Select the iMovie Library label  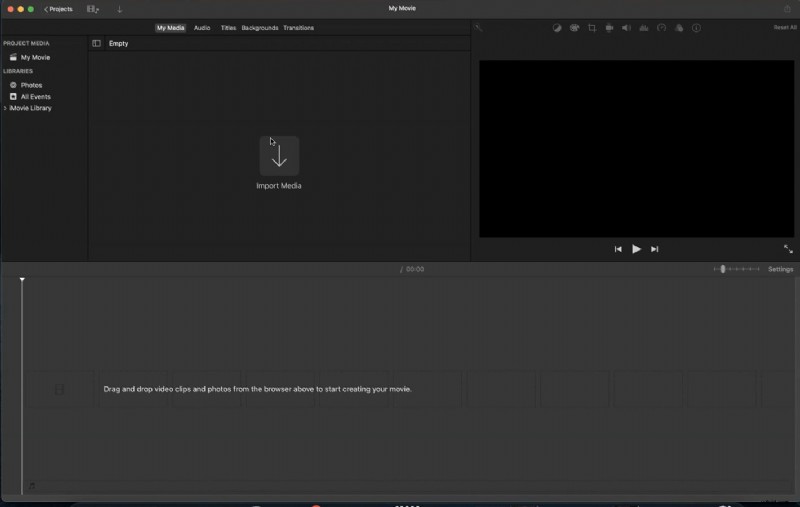click(31, 108)
